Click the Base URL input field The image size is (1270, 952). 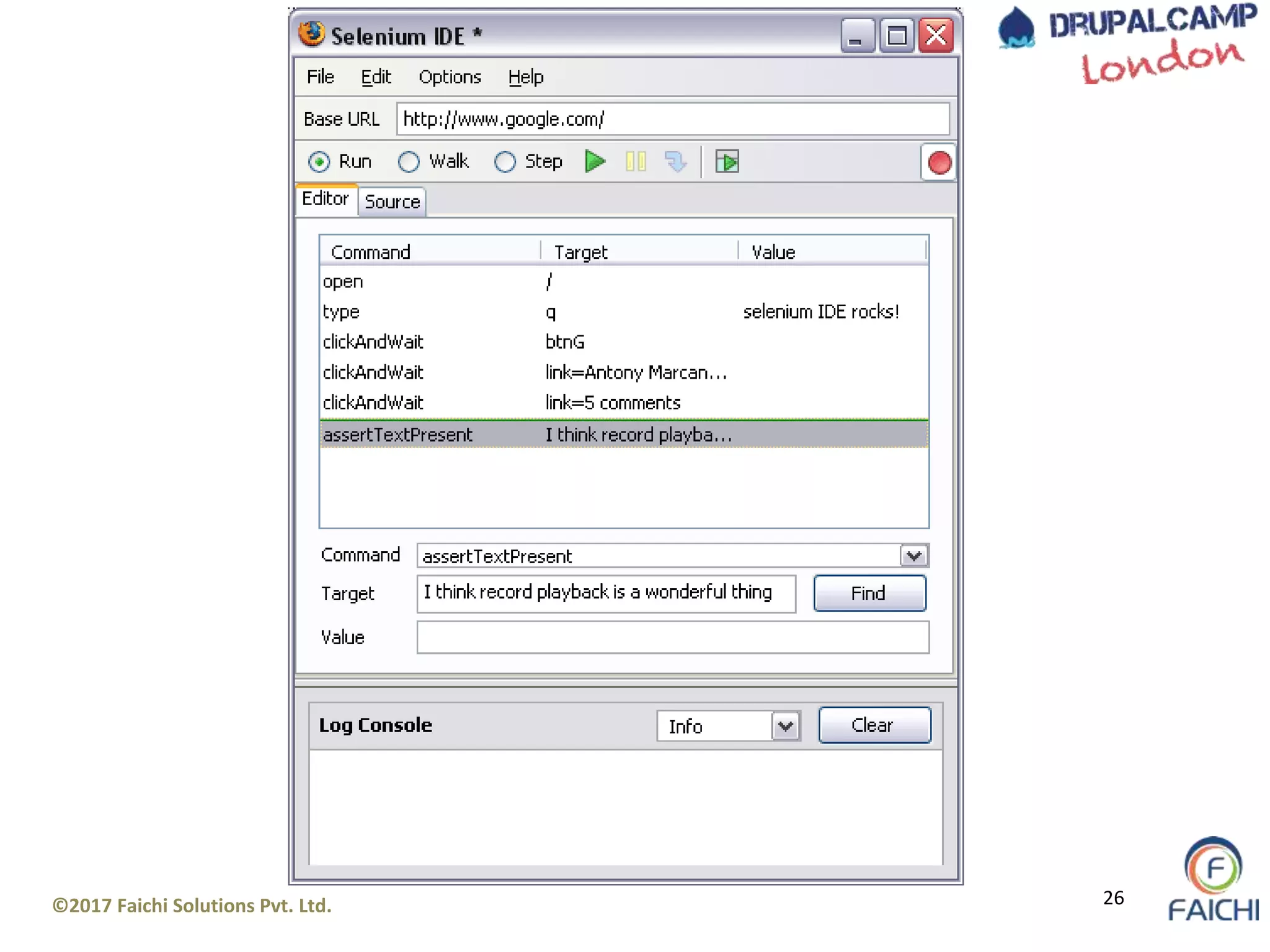point(672,119)
